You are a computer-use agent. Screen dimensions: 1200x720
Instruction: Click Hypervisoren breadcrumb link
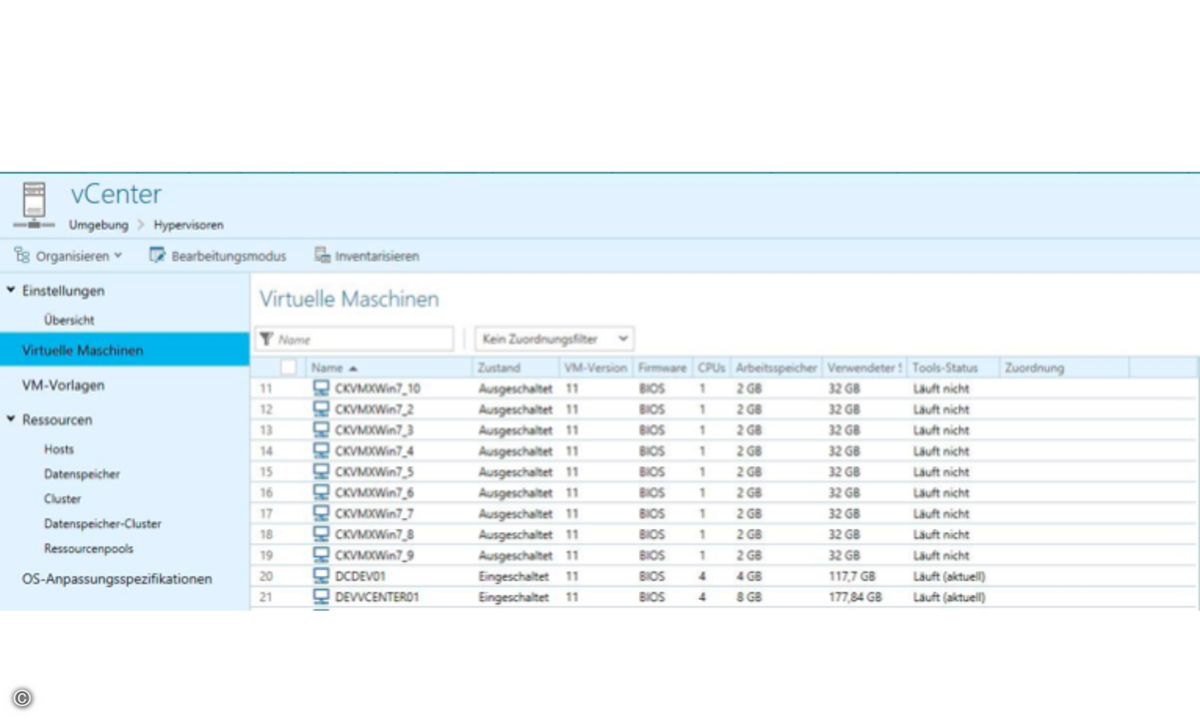tap(189, 225)
